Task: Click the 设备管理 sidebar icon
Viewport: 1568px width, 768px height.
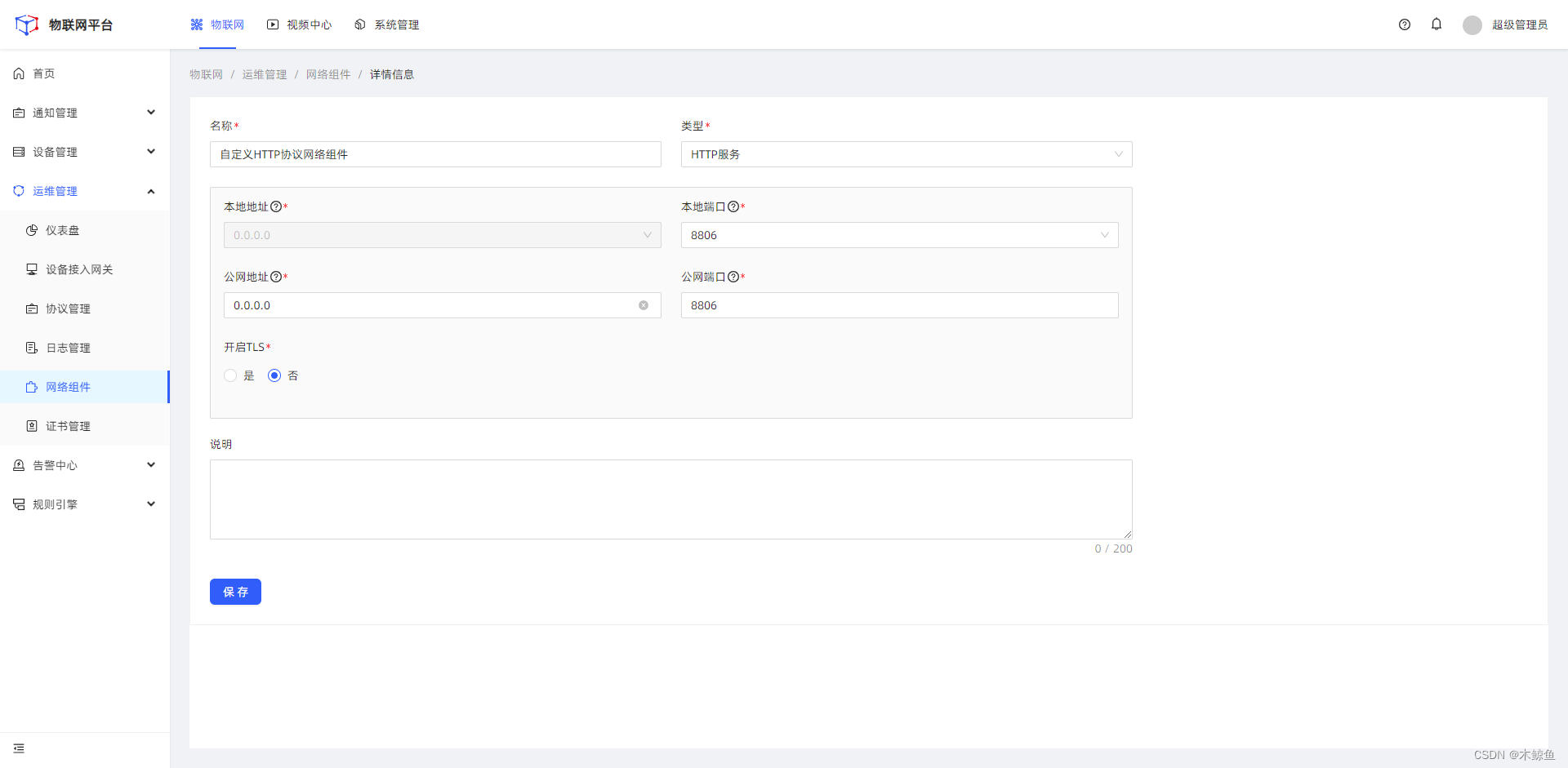Action: (19, 152)
